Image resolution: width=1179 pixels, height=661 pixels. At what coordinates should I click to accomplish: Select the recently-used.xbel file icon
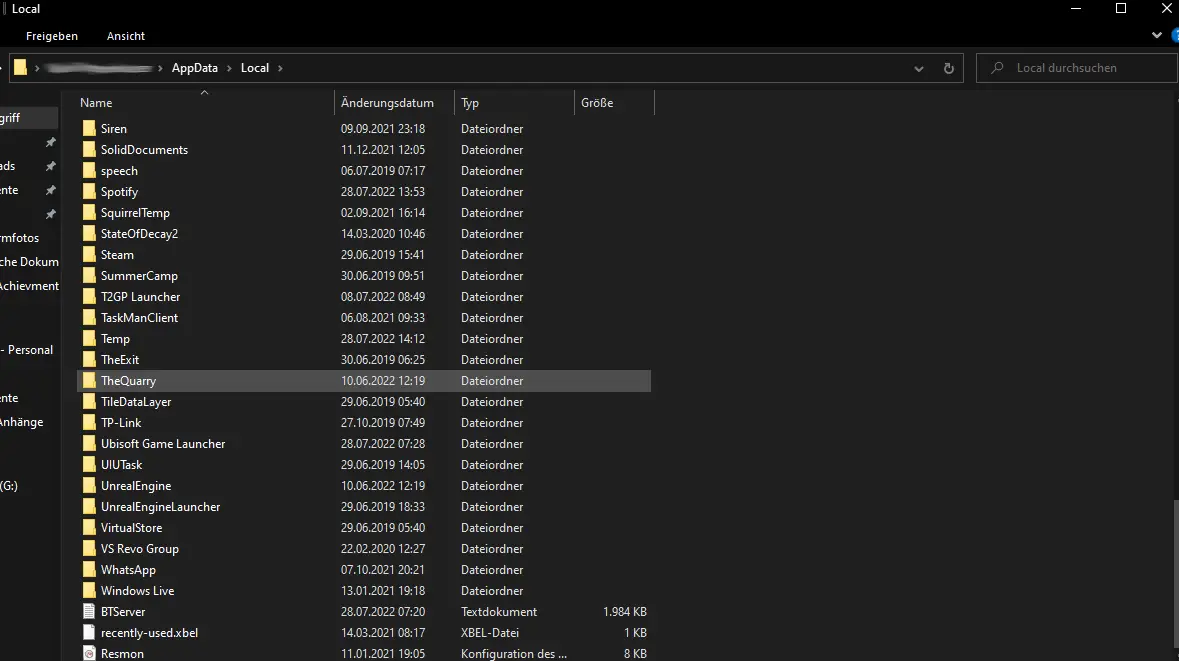(x=89, y=632)
